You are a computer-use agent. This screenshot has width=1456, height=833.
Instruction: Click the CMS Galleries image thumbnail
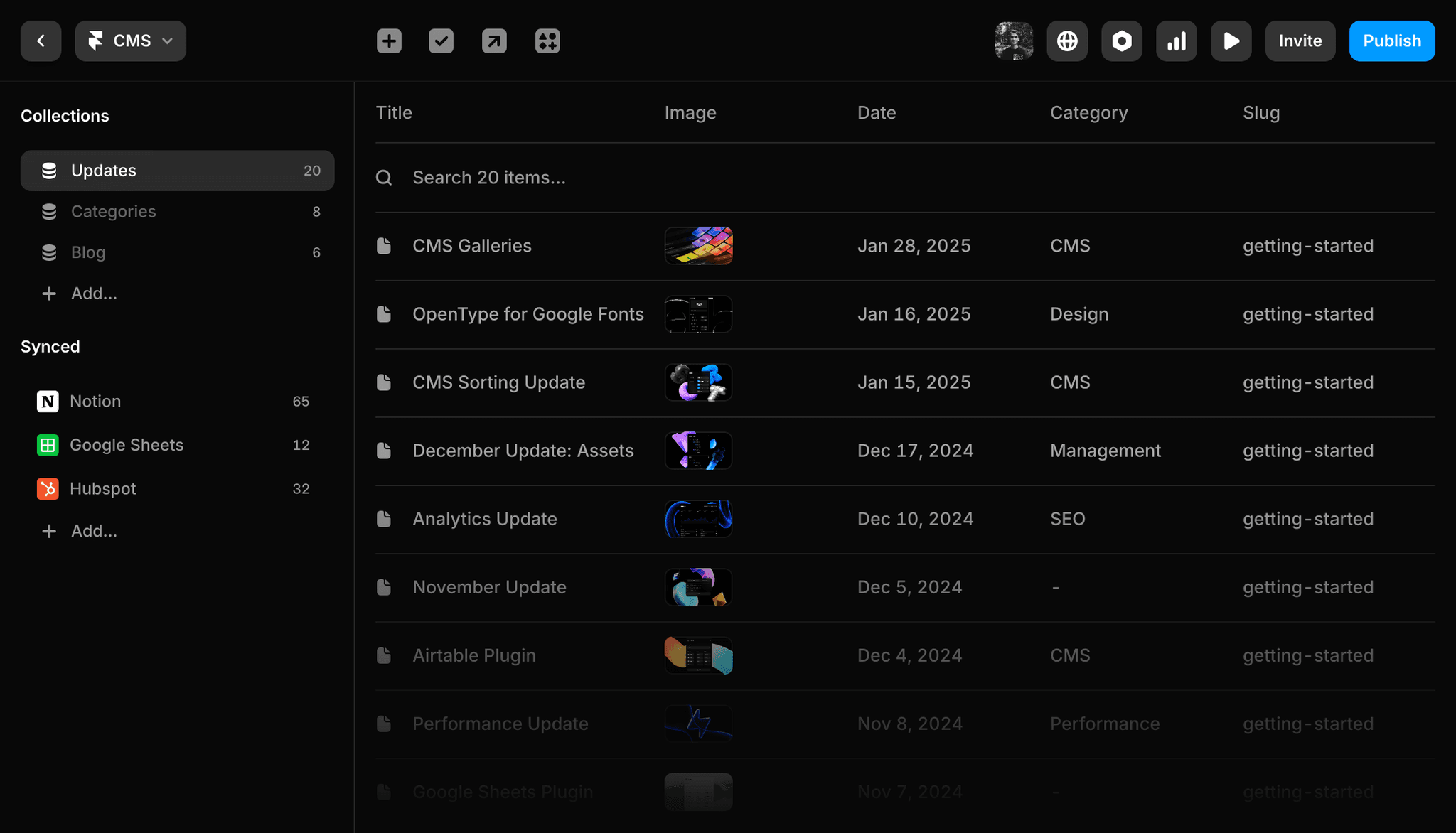tap(698, 246)
